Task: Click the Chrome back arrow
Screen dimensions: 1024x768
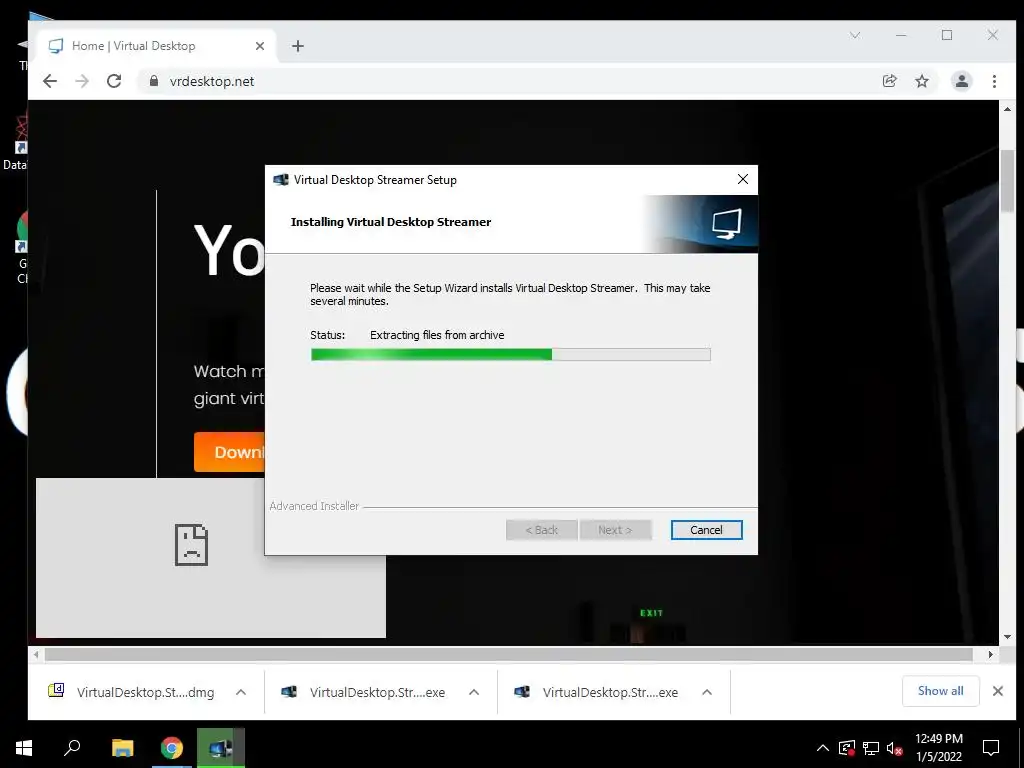Action: [50, 81]
